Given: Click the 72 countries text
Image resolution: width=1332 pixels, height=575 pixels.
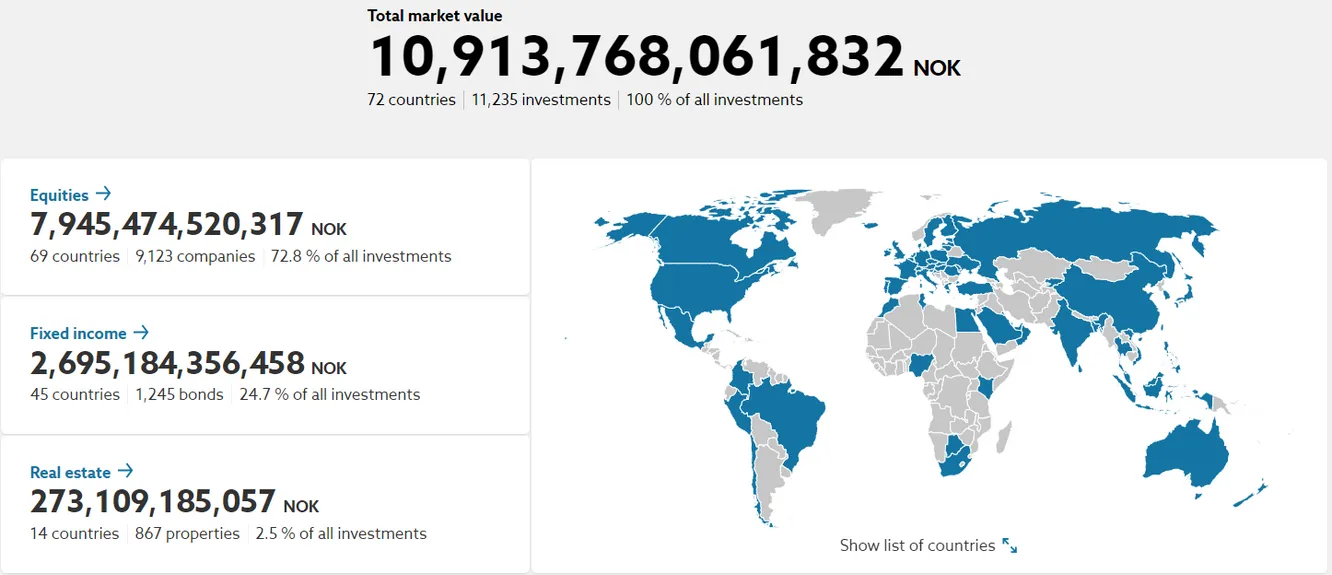Looking at the screenshot, I should 411,99.
